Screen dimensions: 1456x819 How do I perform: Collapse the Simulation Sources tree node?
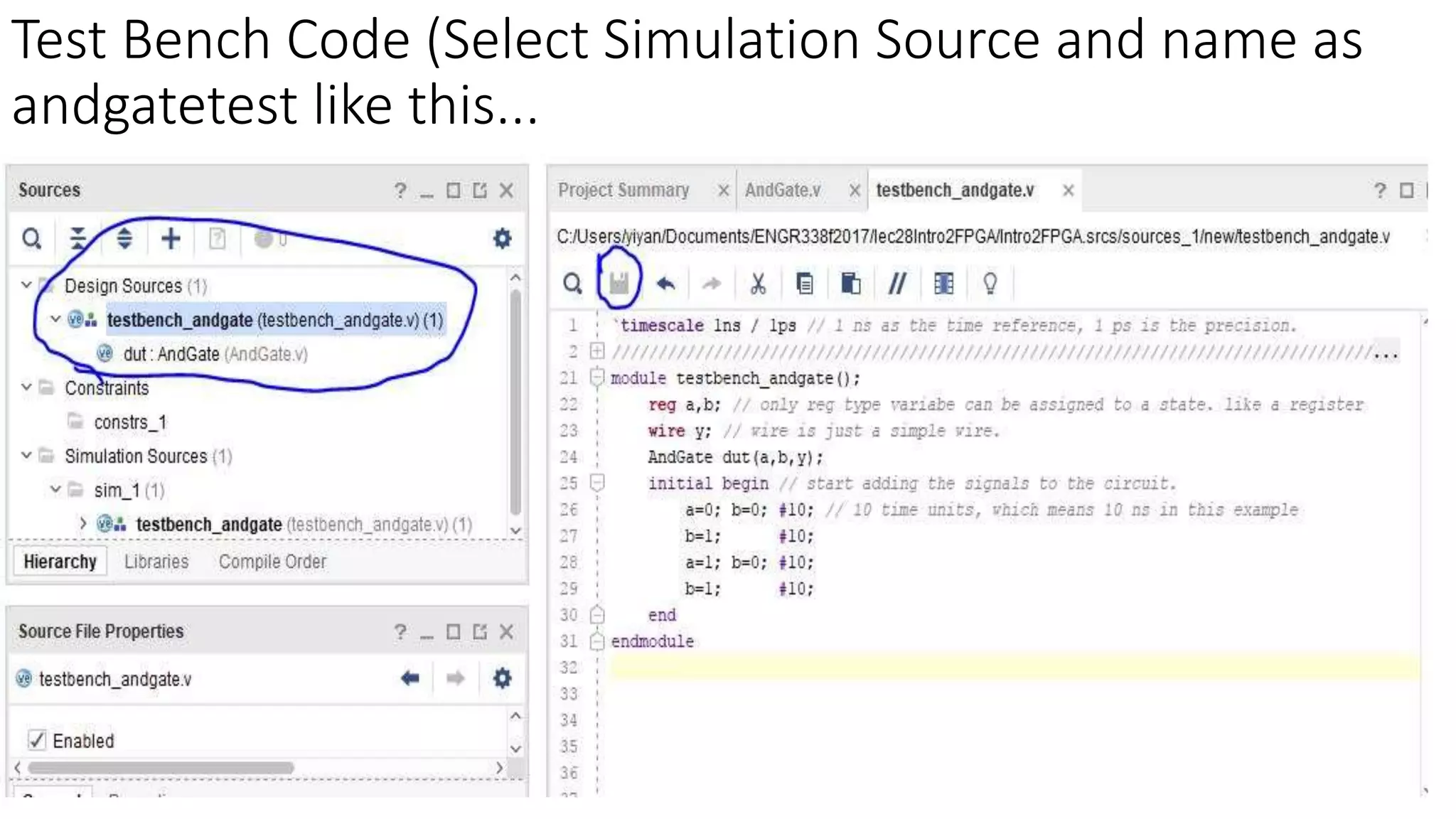tap(26, 455)
